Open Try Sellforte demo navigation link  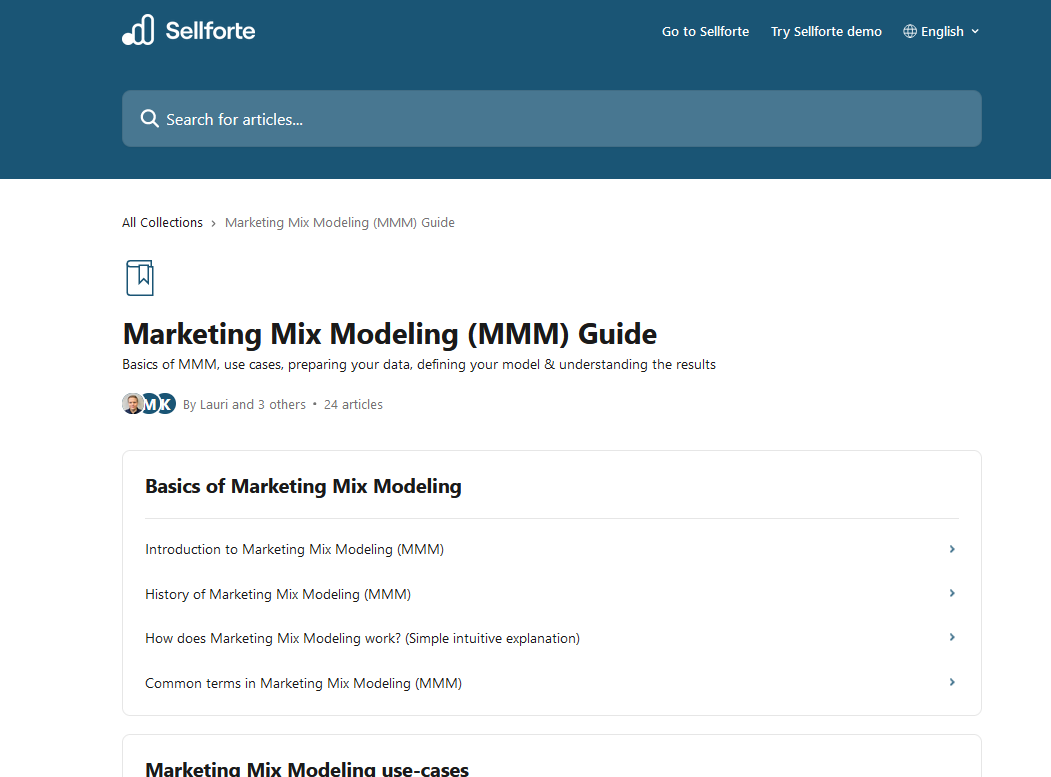point(826,32)
